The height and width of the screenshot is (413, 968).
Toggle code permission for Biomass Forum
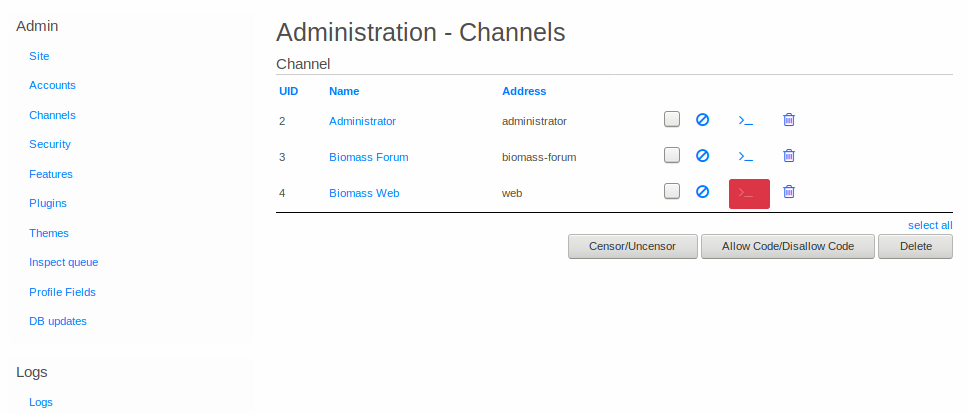pos(745,156)
